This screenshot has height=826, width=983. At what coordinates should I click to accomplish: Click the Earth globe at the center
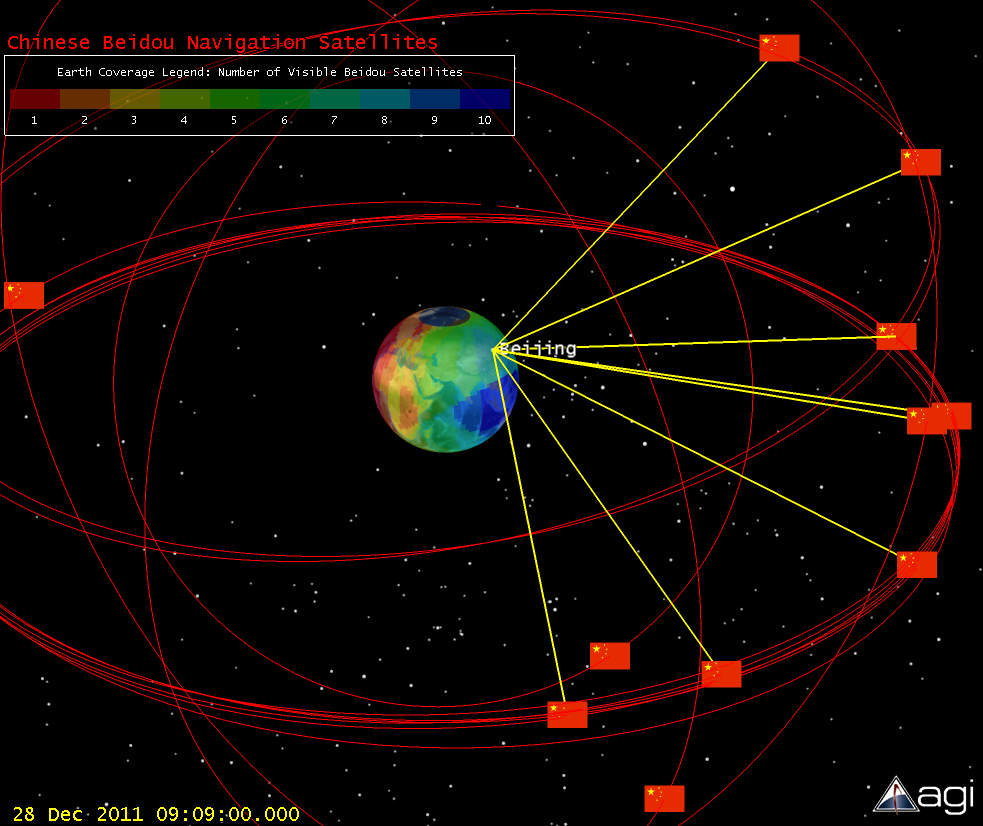click(445, 380)
